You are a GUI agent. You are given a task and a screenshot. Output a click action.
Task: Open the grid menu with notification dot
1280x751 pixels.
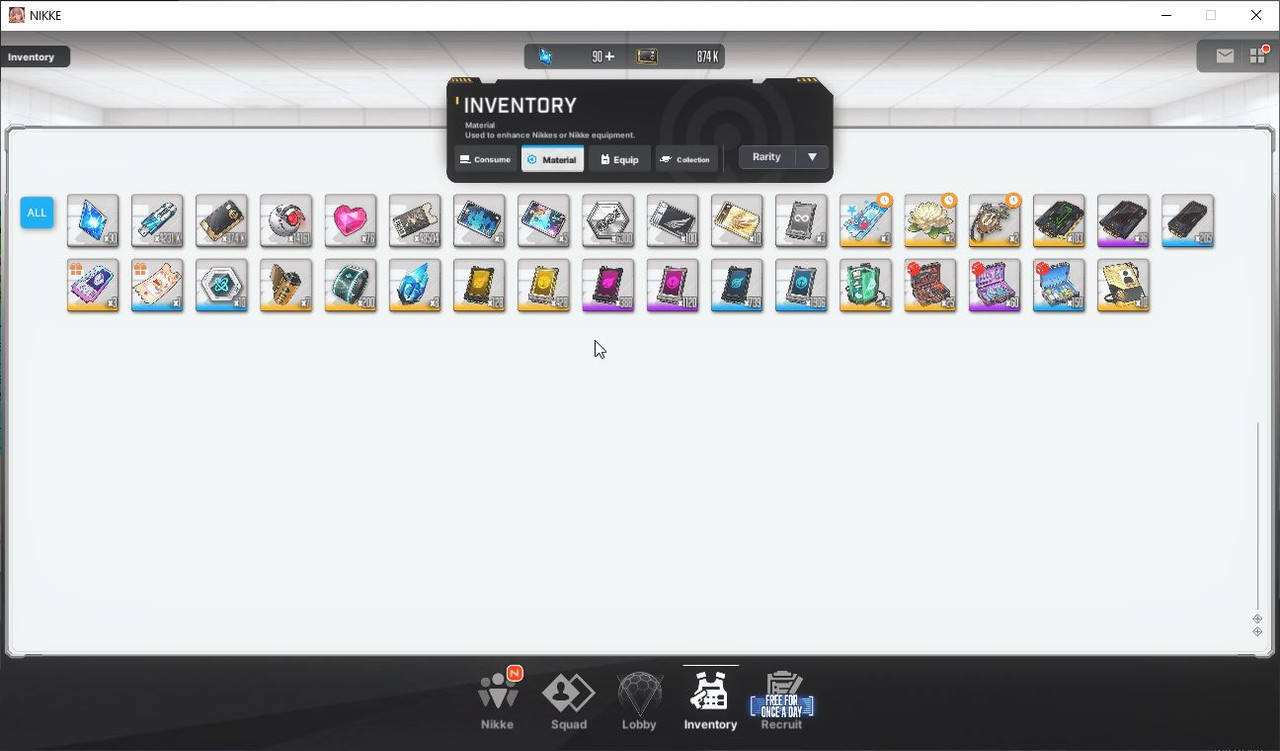click(x=1258, y=57)
